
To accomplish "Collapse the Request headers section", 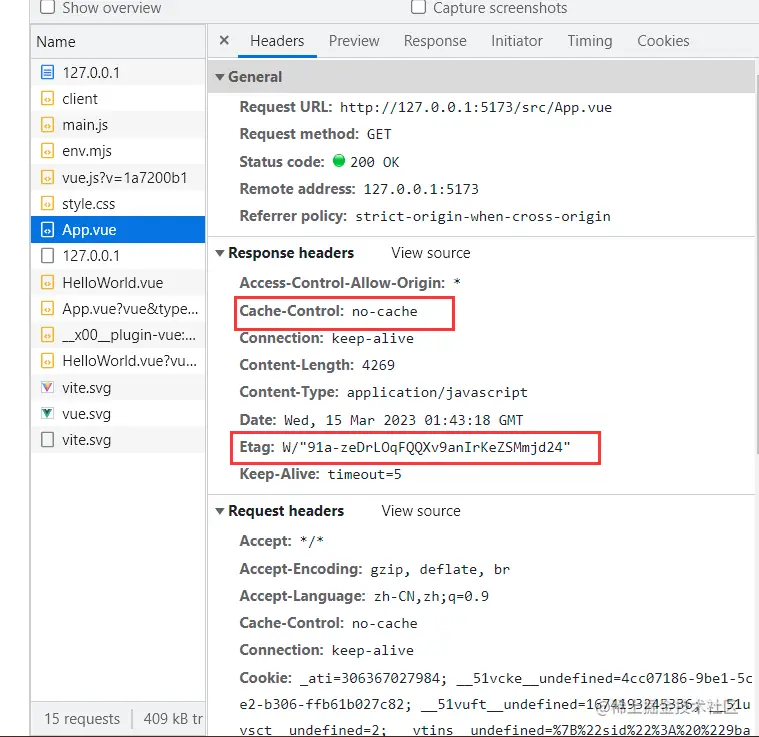I will pyautogui.click(x=220, y=511).
